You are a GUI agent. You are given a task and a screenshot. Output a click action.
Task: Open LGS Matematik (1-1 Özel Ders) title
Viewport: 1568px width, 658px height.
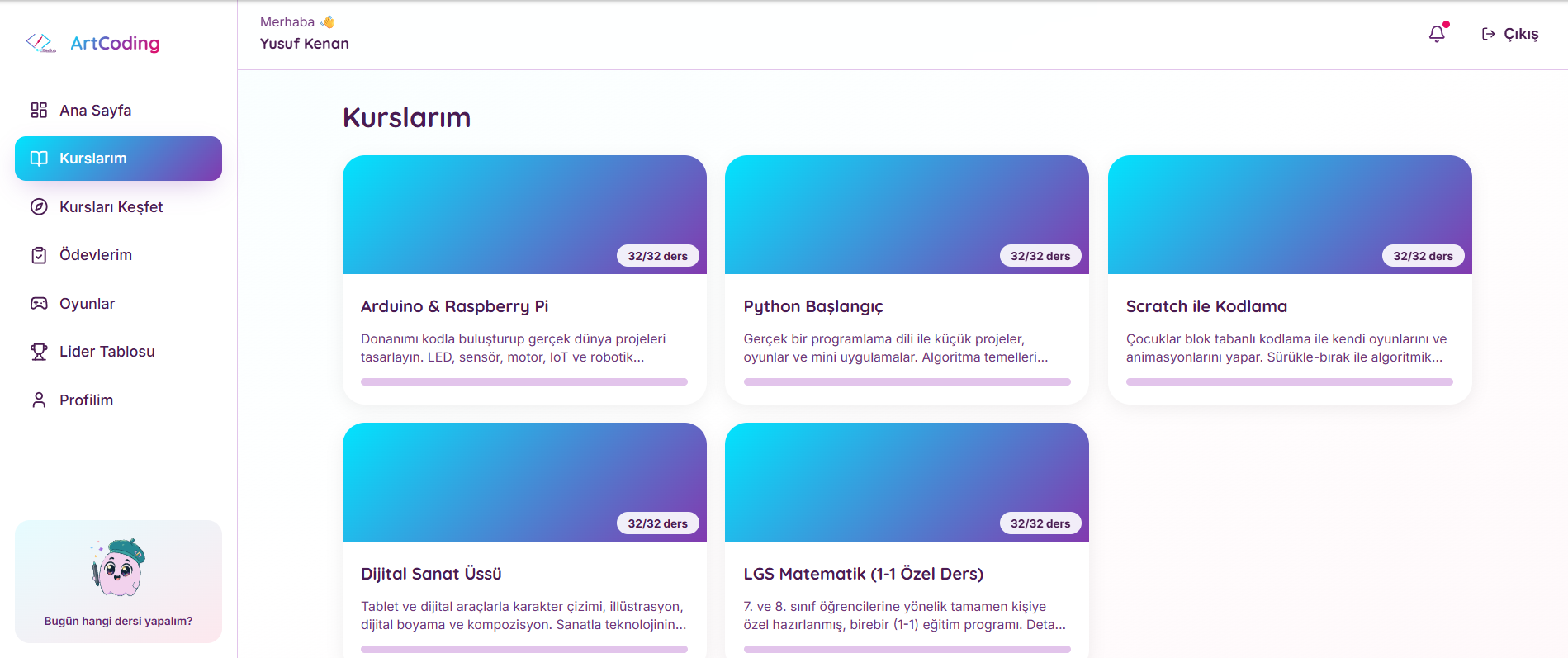click(864, 574)
